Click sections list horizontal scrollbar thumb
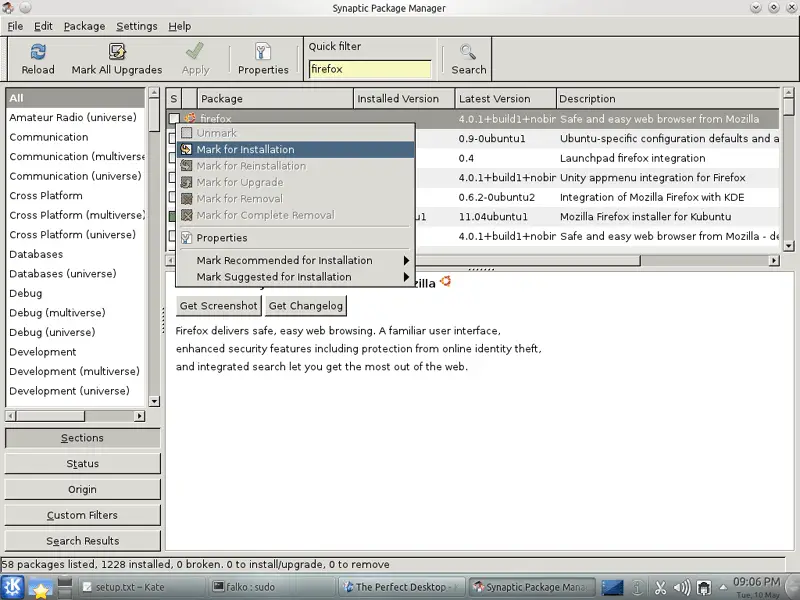Image resolution: width=800 pixels, height=600 pixels. [50, 416]
